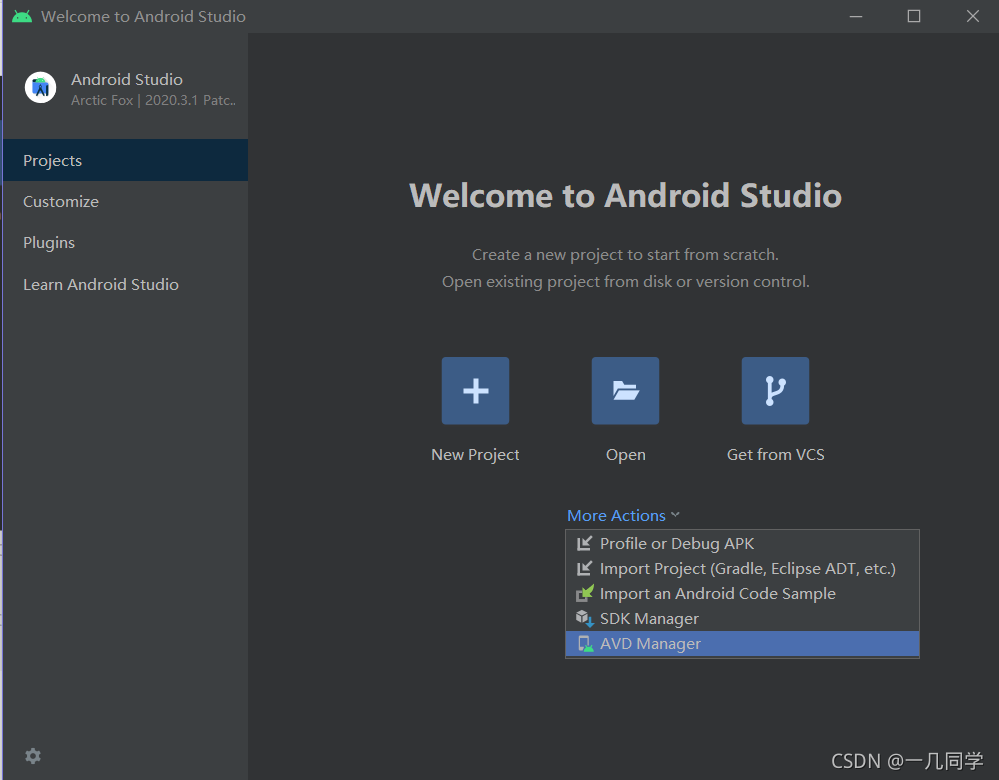The image size is (999, 780).
Task: Click the Profile or Debug APK icon
Action: click(584, 544)
